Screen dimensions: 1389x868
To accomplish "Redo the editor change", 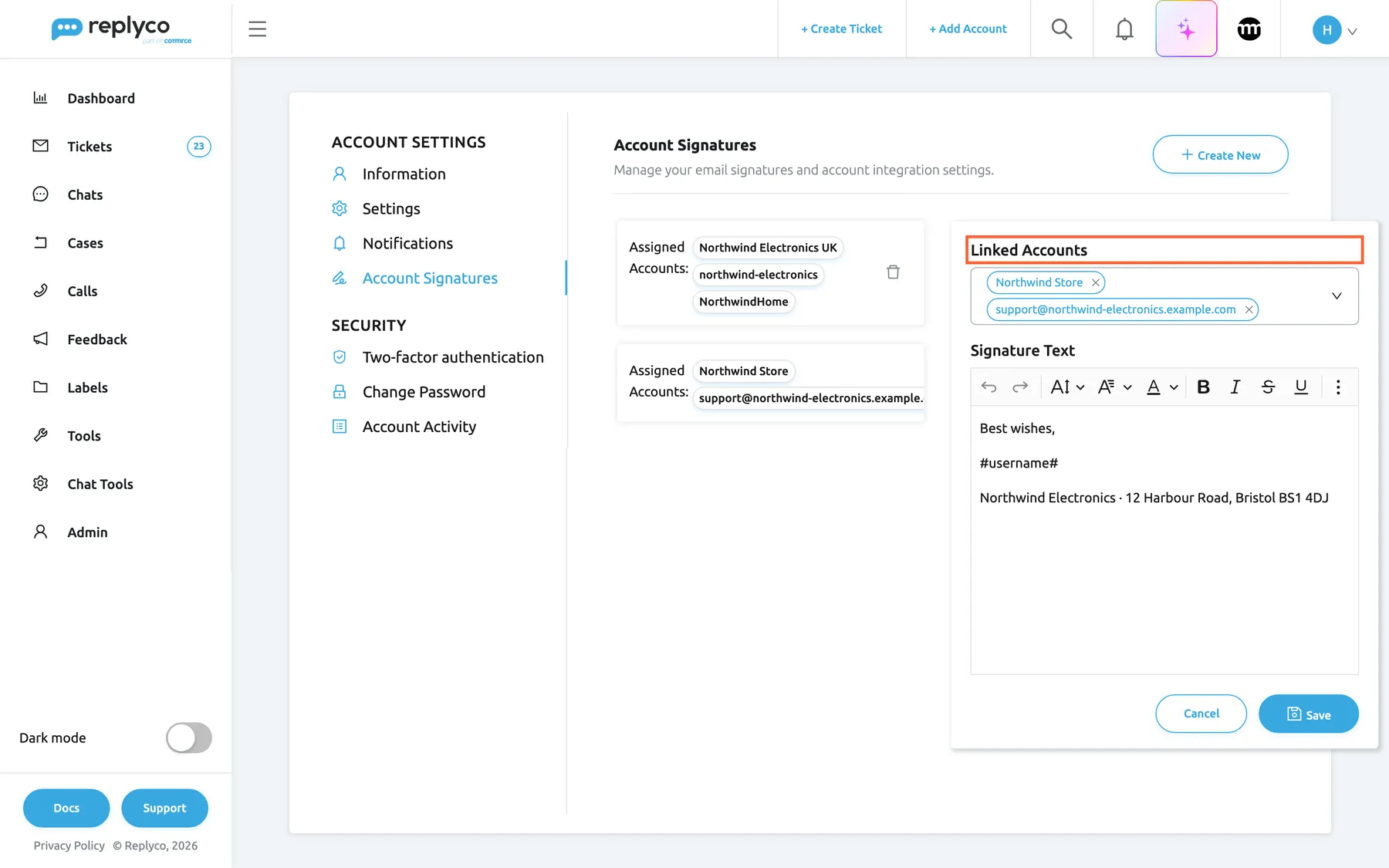I will [1020, 387].
